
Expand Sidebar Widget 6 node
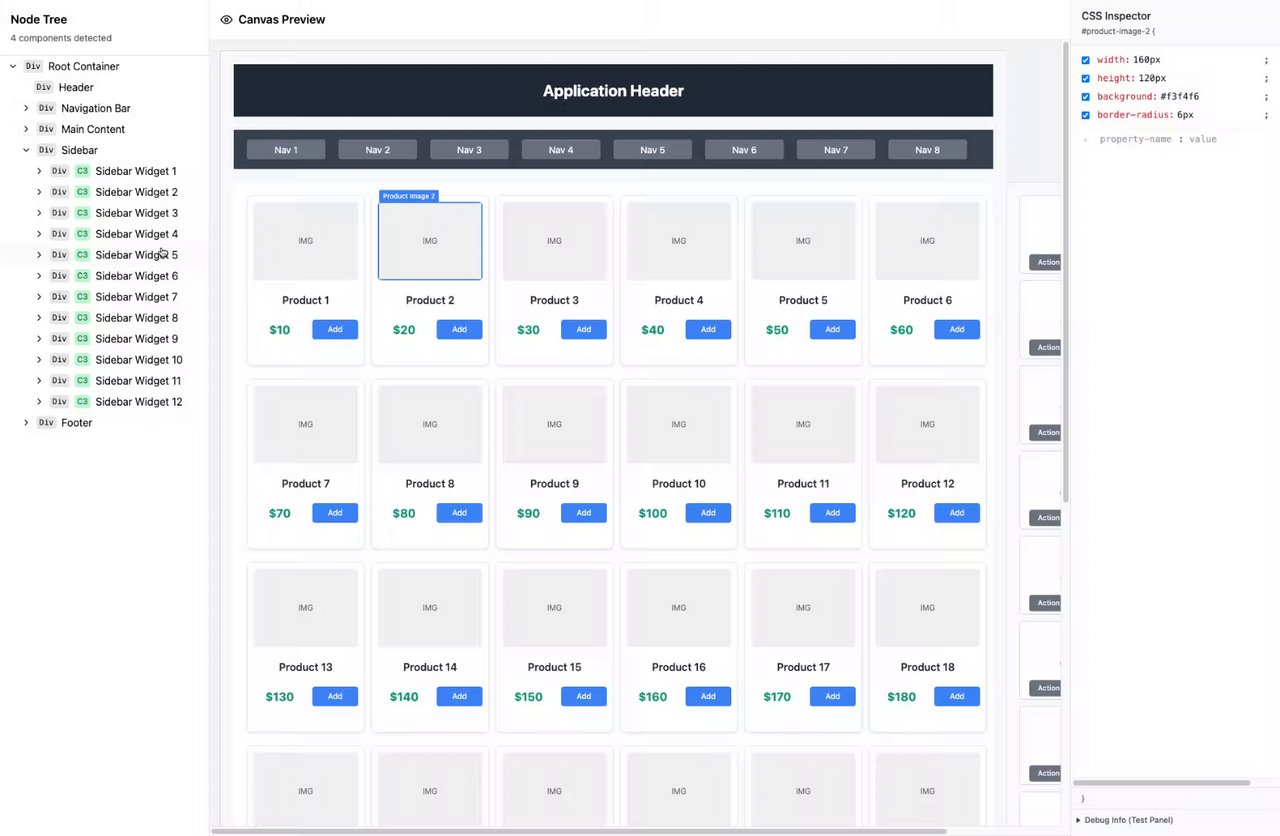click(39, 277)
